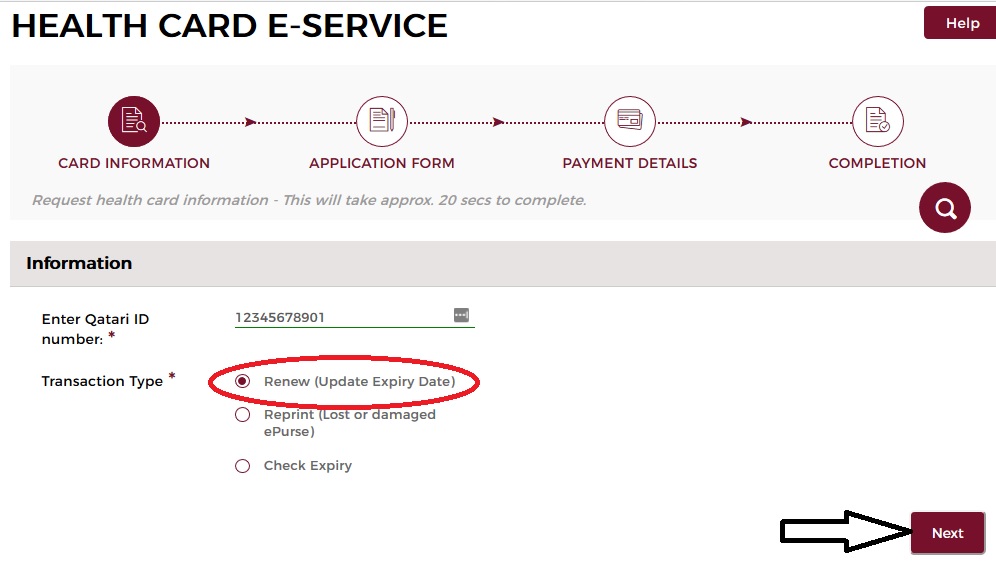Click the Health Card E-Service page title
Viewport: 996px width, 562px height.
pos(229,26)
